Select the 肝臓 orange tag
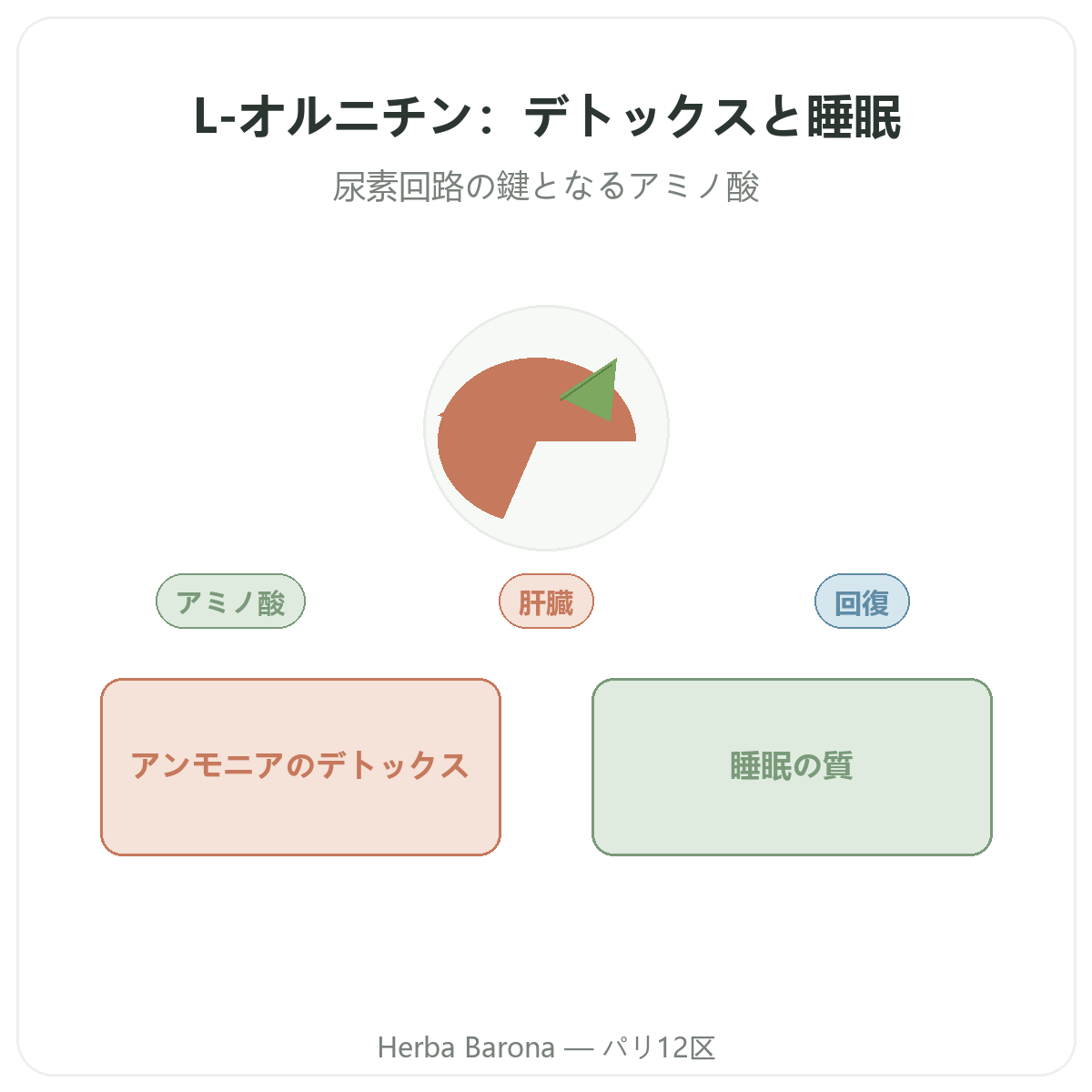The height and width of the screenshot is (1092, 1092). click(547, 602)
